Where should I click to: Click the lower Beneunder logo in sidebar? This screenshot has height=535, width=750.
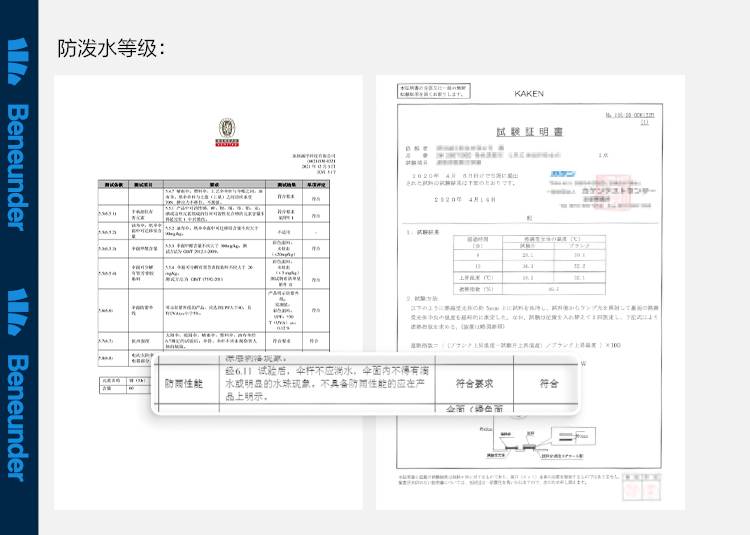pos(19,384)
